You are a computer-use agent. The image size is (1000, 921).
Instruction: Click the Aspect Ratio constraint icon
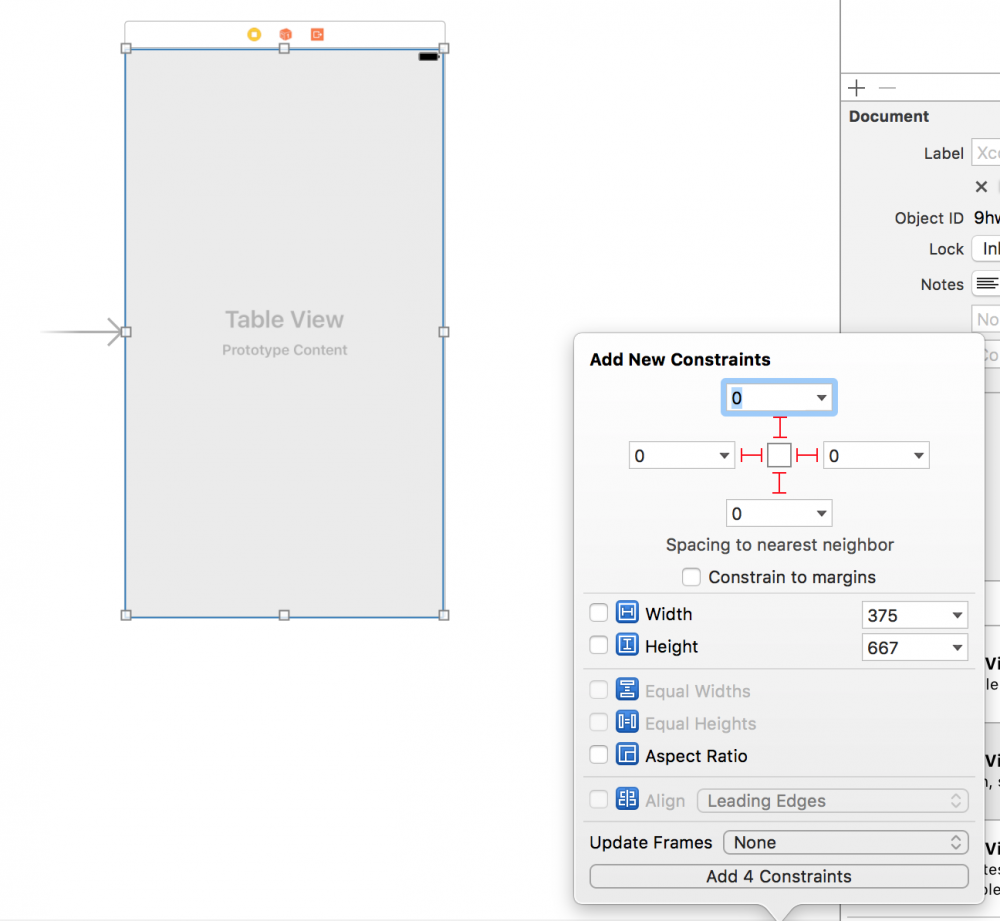click(x=629, y=755)
